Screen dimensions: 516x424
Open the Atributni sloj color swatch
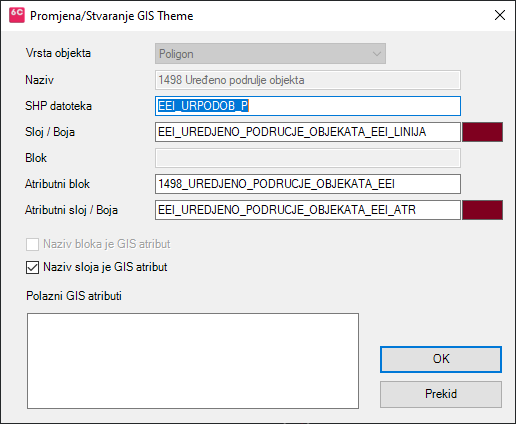coord(482,210)
